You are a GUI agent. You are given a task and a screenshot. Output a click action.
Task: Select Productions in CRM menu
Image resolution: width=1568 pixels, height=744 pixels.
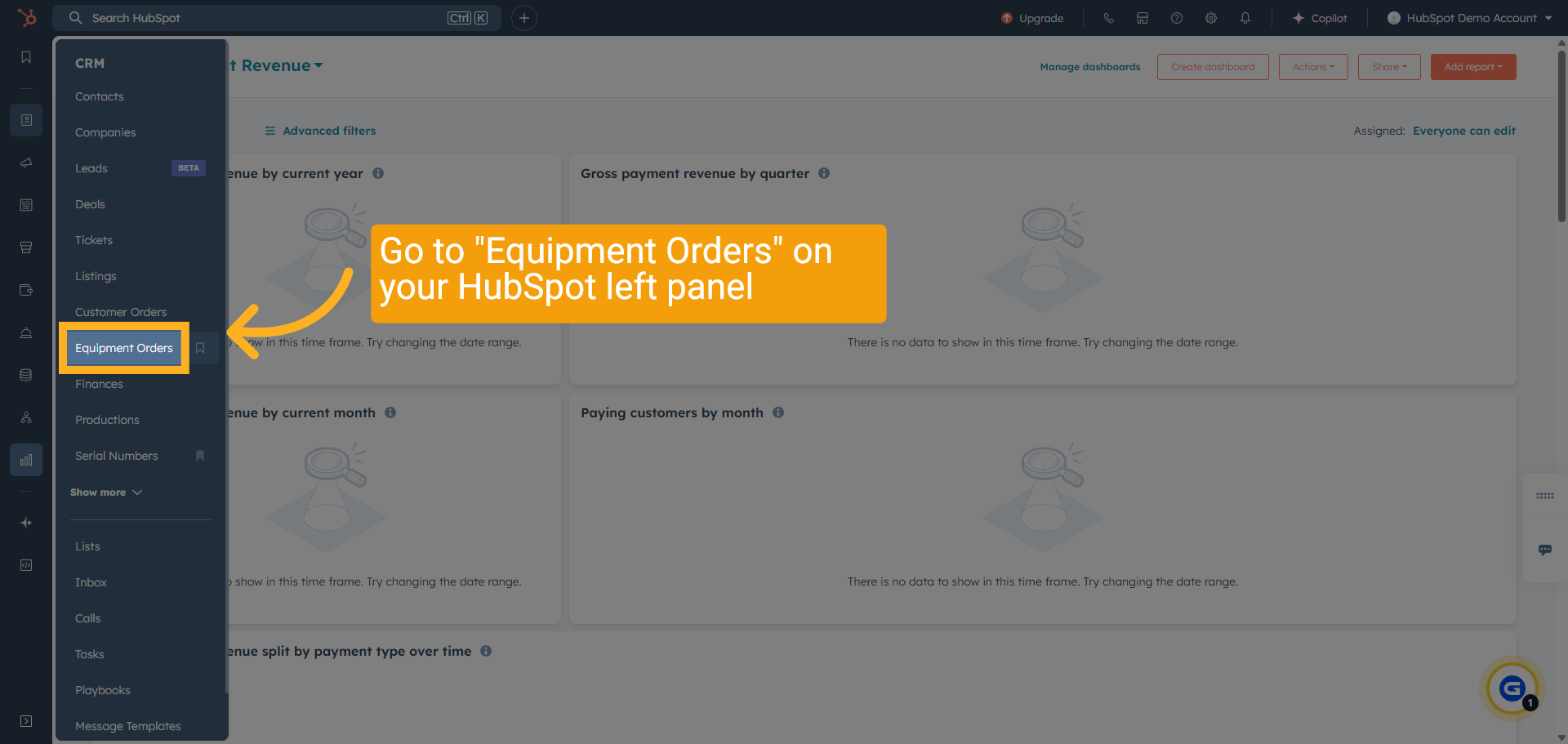point(107,420)
